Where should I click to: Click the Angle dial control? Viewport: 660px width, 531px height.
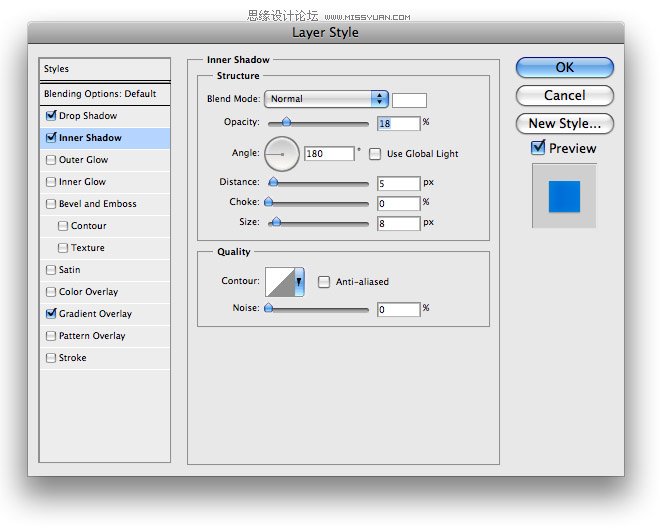[282, 154]
